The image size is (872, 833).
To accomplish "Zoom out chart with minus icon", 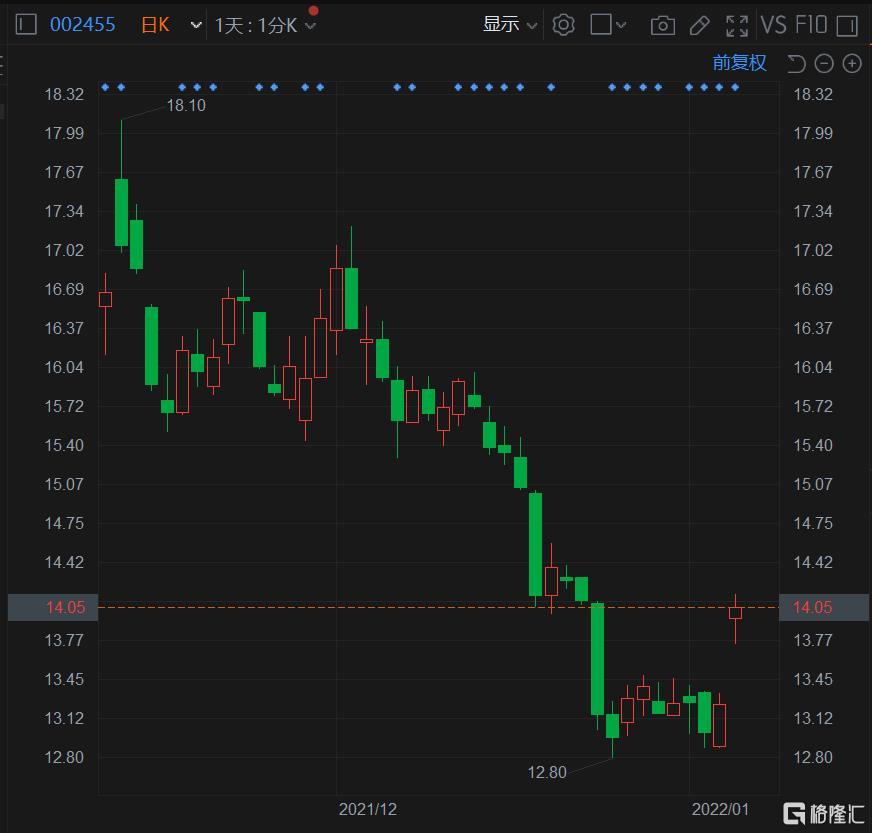I will click(824, 63).
